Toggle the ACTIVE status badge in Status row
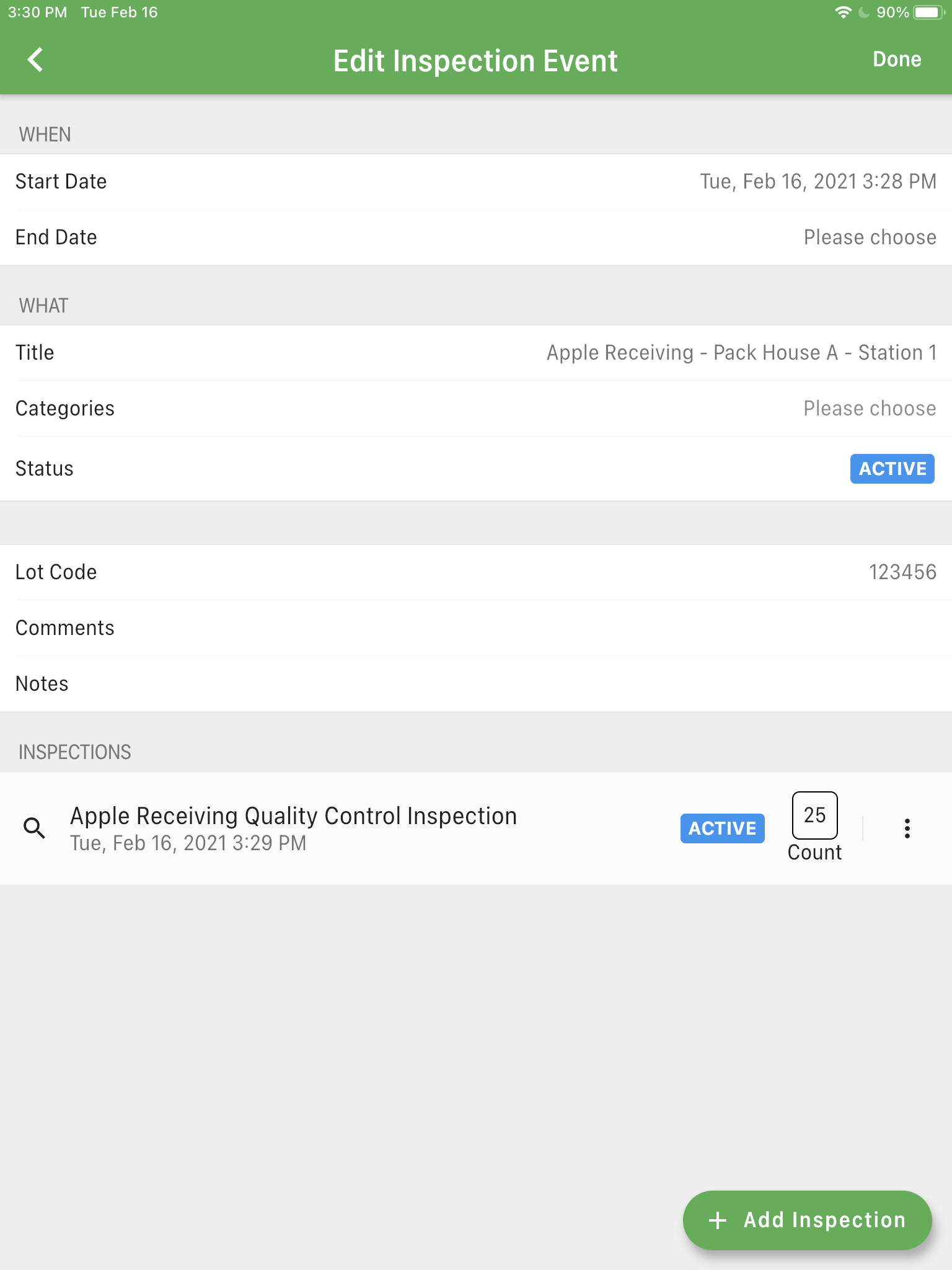The height and width of the screenshot is (1270, 952). pos(892,469)
